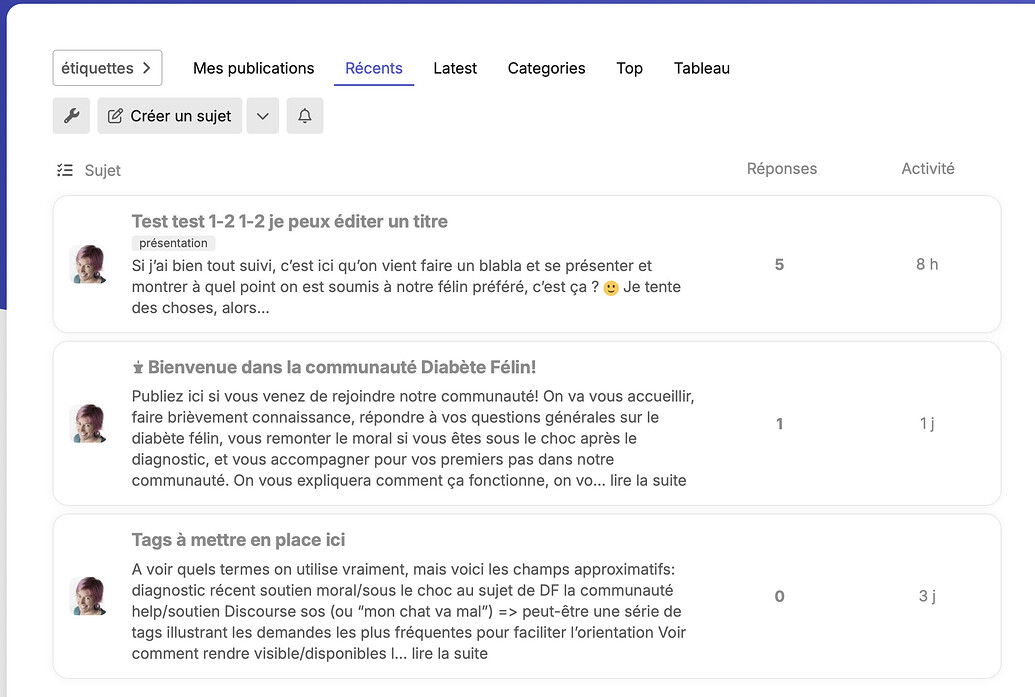Toggle bulk select icon beside Sujet
This screenshot has width=1035, height=697.
(65, 170)
